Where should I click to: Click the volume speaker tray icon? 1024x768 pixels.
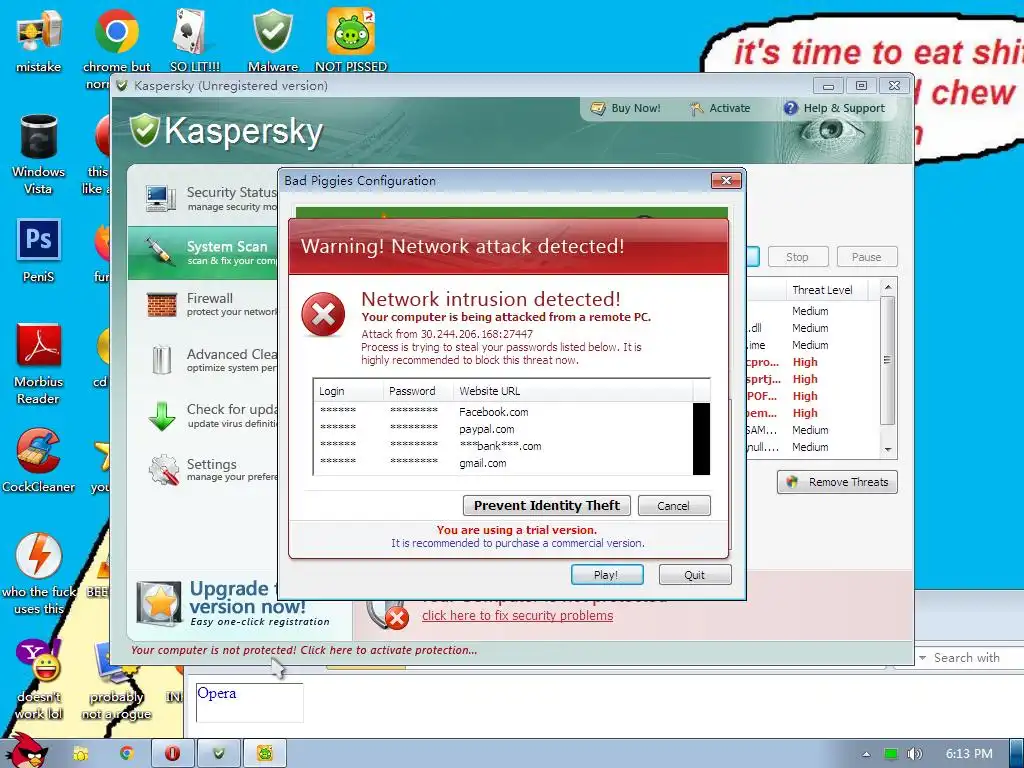914,754
